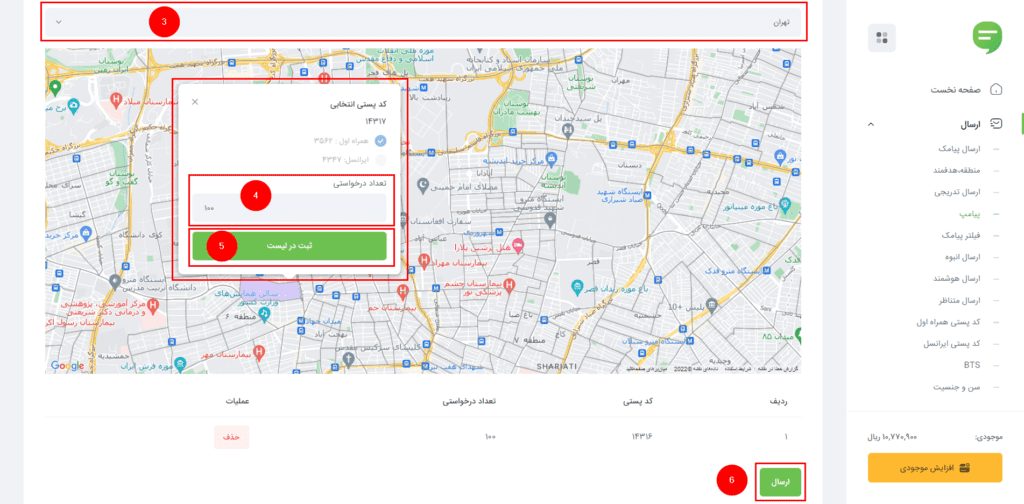
Task: Click the Google logo on the map
Action: coord(67,366)
